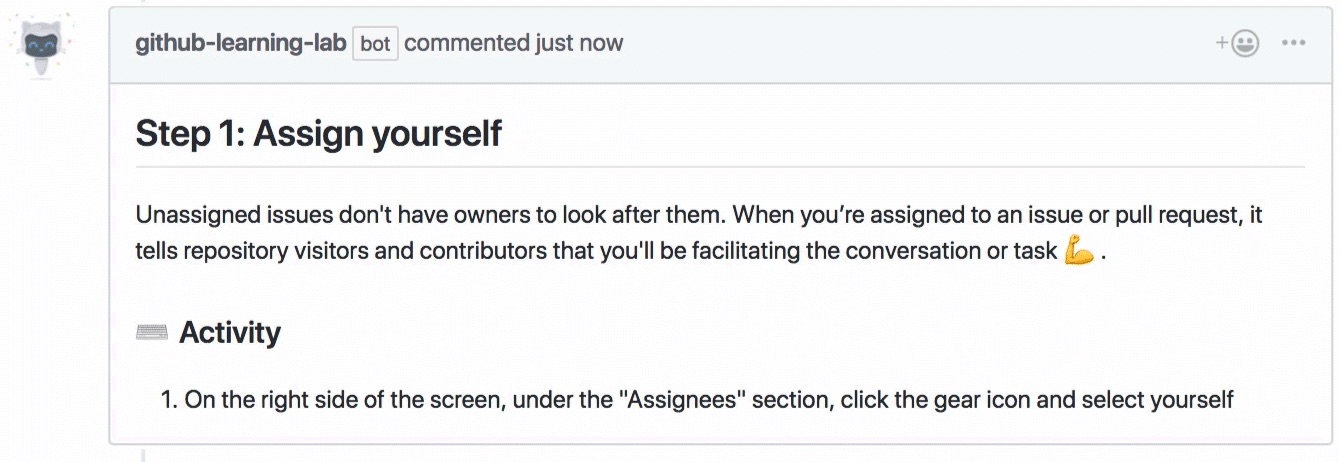
Task: Click the flexed bicep emoji
Action: pos(1078,251)
